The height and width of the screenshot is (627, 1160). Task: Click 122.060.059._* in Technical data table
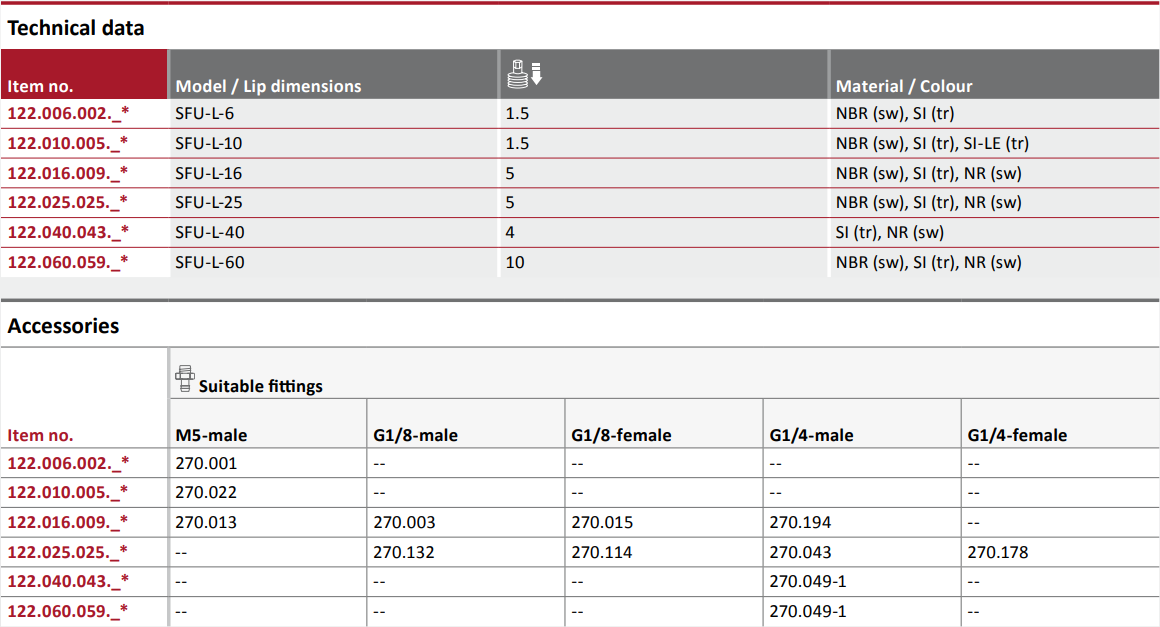pyautogui.click(x=68, y=262)
